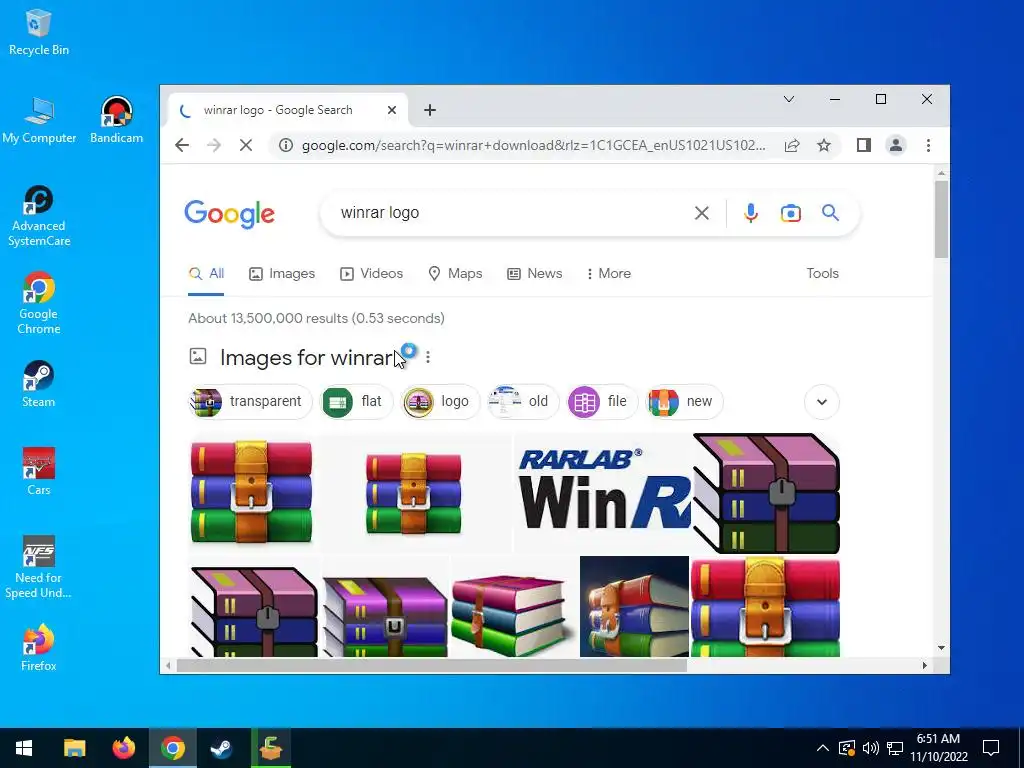Open Recycle Bin on the desktop
1024x768 pixels.
click(39, 33)
